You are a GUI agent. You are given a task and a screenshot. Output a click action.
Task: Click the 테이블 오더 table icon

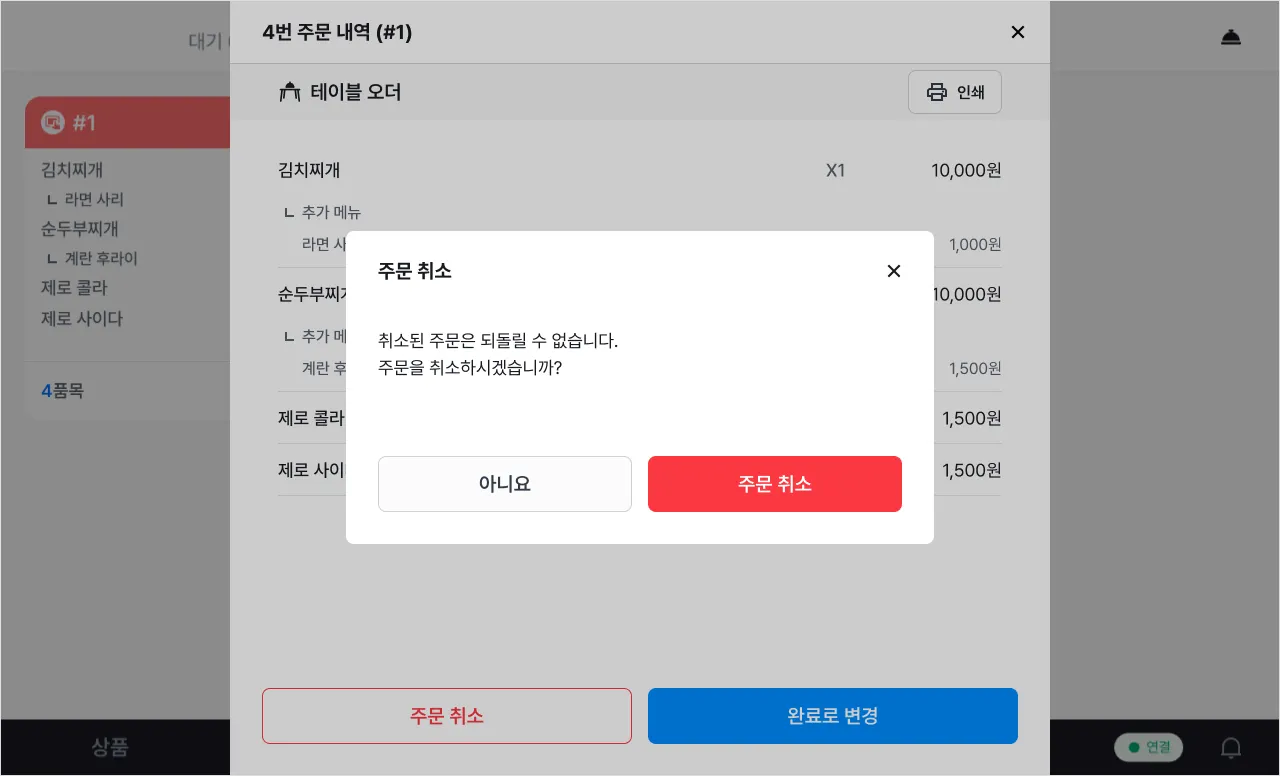tap(290, 93)
